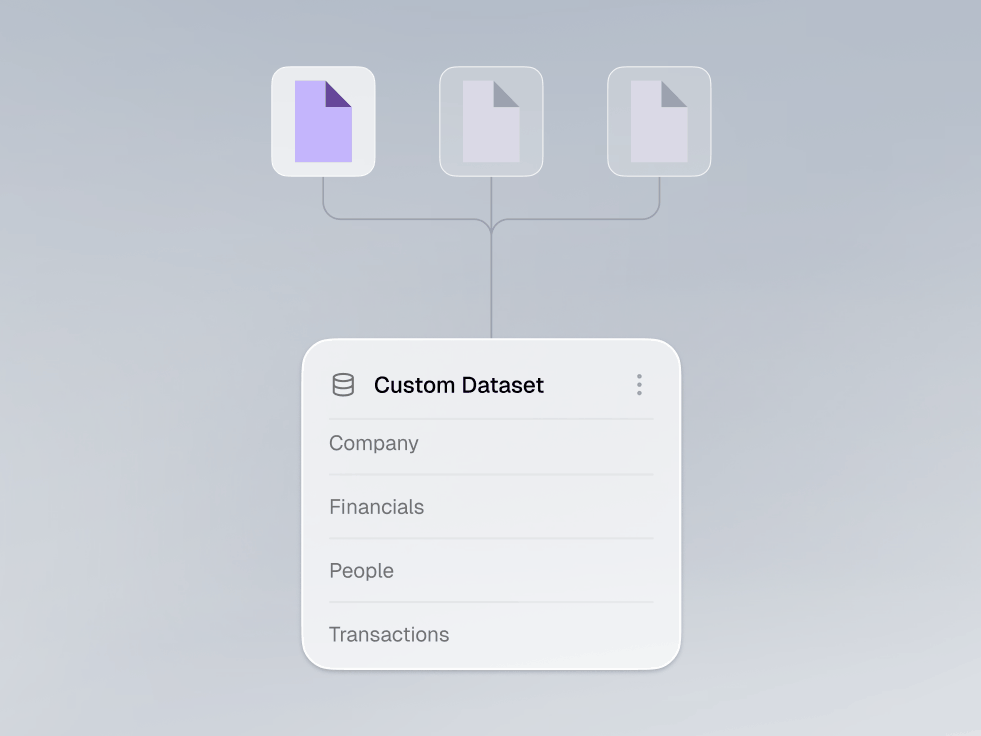Click the dark purple folded page corner
Screen dimensions: 981x736
pyautogui.click(x=338, y=94)
